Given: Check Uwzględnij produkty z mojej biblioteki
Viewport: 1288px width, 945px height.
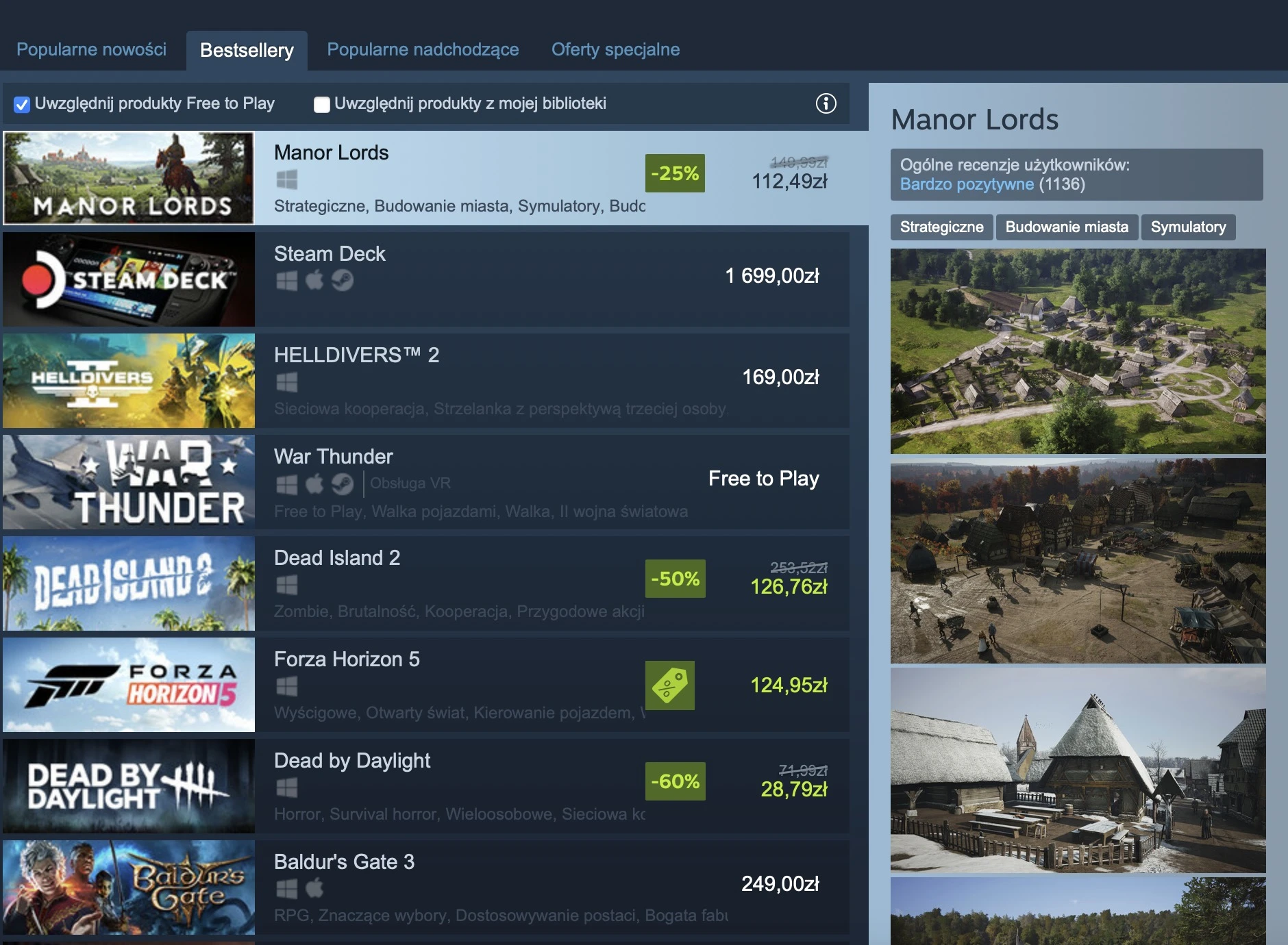Looking at the screenshot, I should pyautogui.click(x=321, y=104).
